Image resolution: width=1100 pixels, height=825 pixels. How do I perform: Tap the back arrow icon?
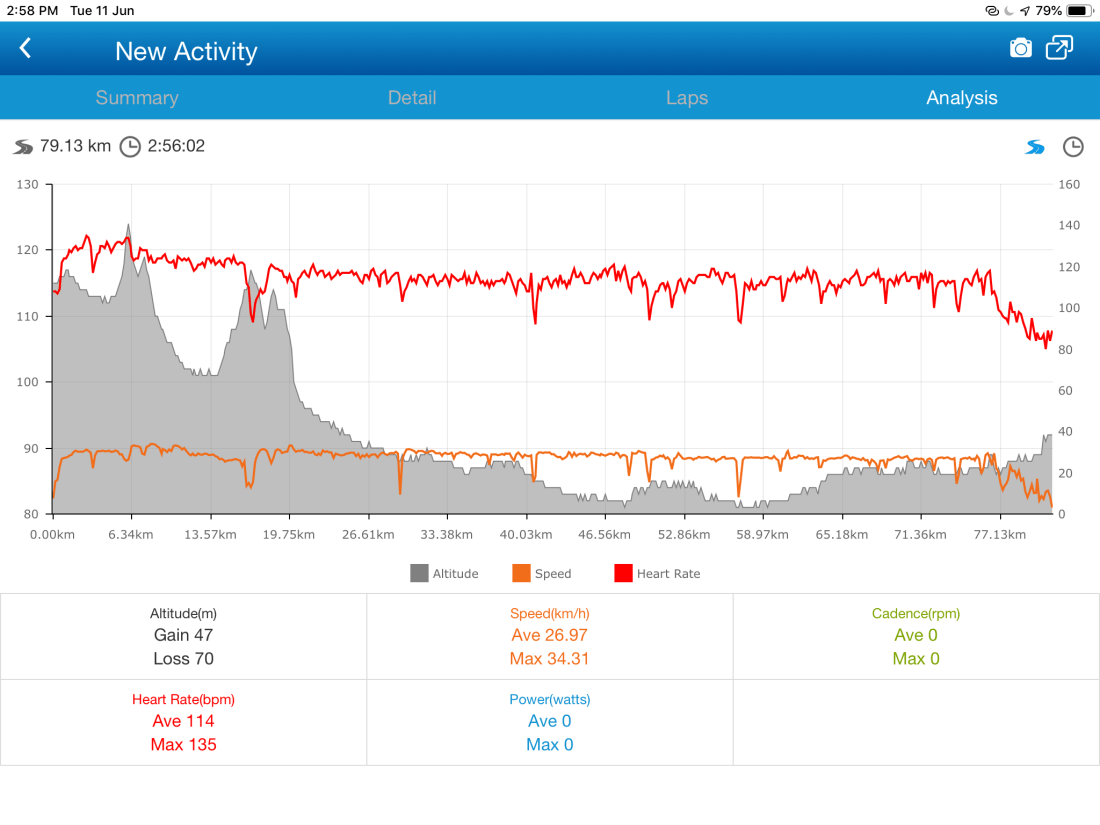tap(26, 48)
